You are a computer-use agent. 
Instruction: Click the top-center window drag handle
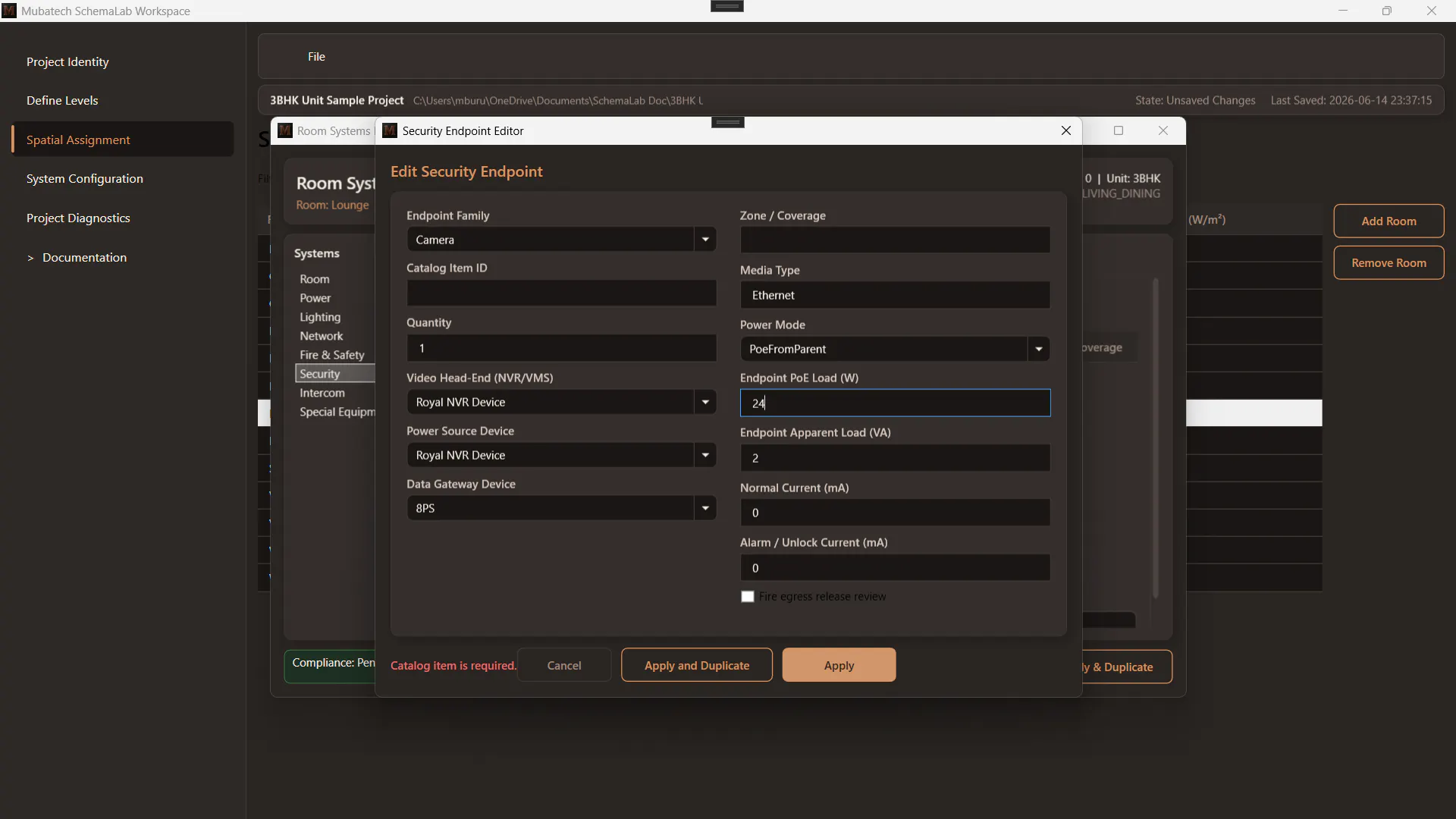(727, 6)
